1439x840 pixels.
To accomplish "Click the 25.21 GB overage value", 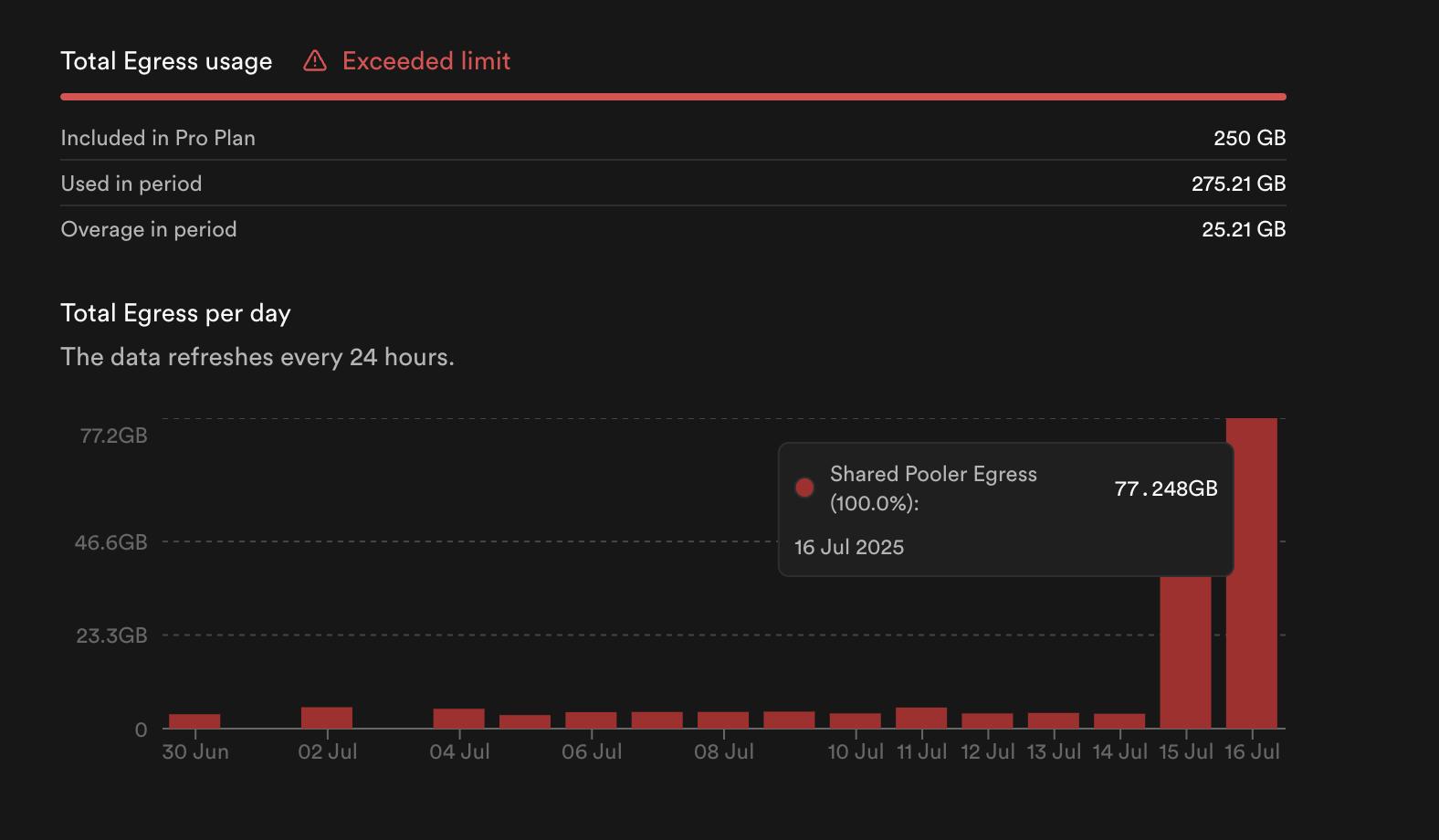I will click(x=1244, y=229).
